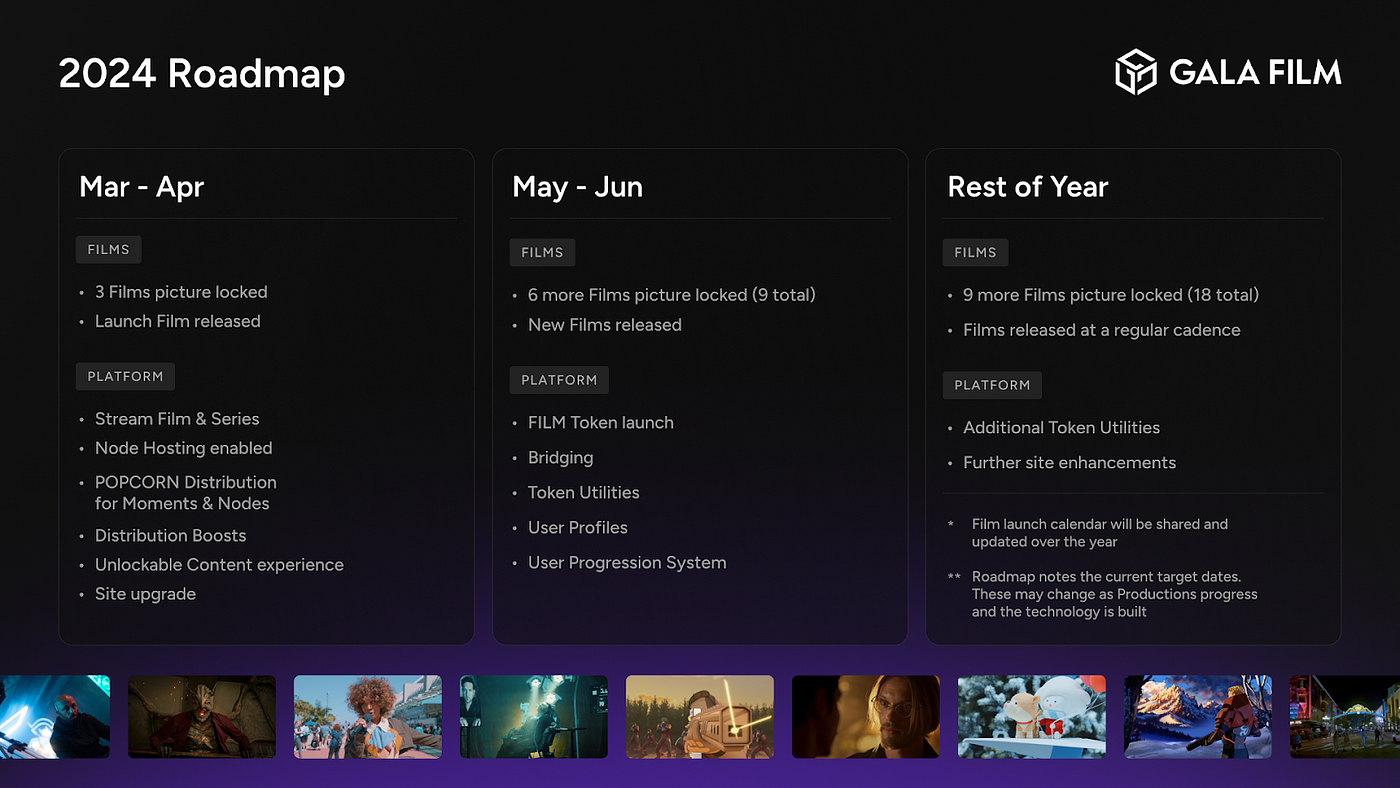1400x788 pixels.
Task: Click 'Token Utilities' under May - Jun
Action: coord(584,493)
